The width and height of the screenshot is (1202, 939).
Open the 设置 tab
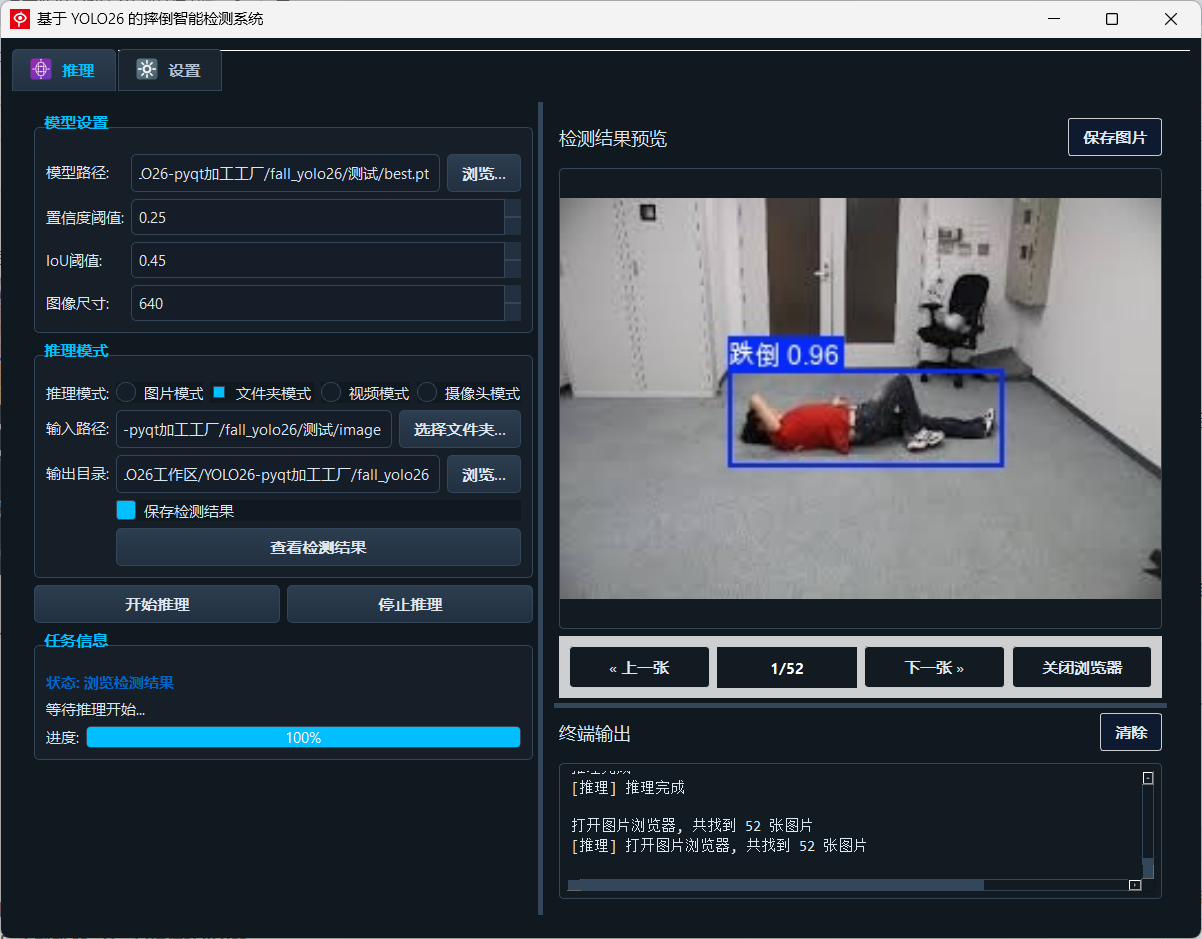coord(170,70)
